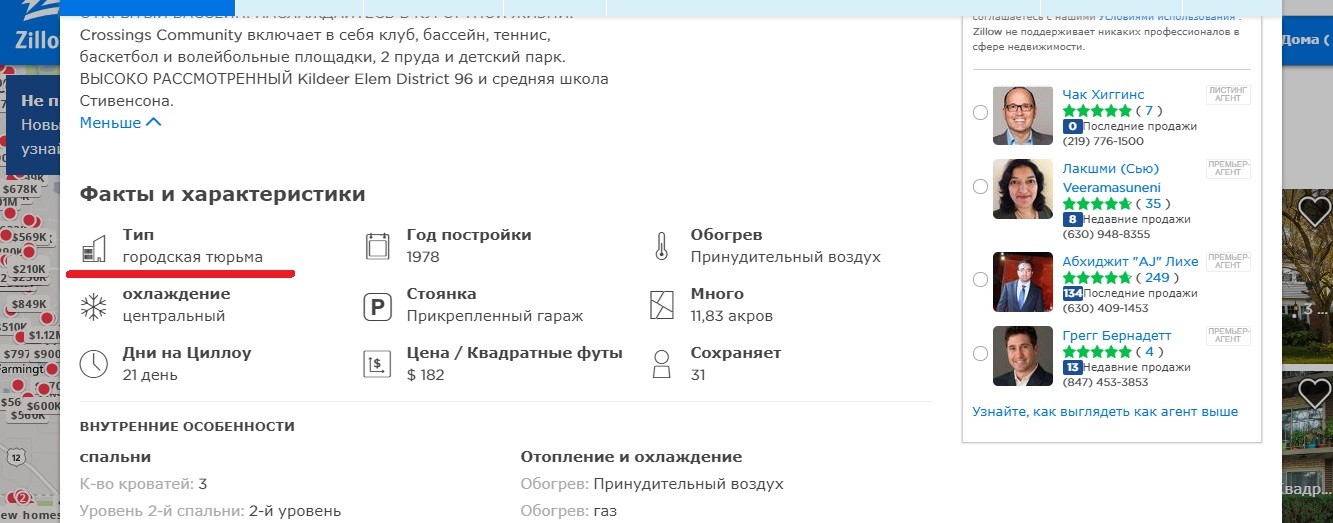The width and height of the screenshot is (1333, 523).
Task: Click the thermometer icon next to Обогрев
Action: click(x=661, y=247)
